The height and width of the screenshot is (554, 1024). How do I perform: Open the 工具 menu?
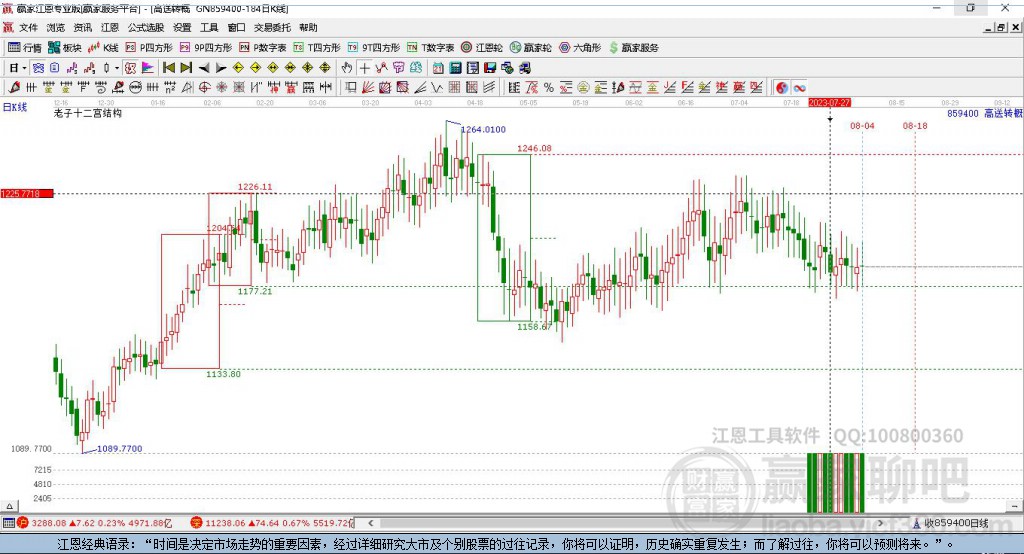coord(209,27)
